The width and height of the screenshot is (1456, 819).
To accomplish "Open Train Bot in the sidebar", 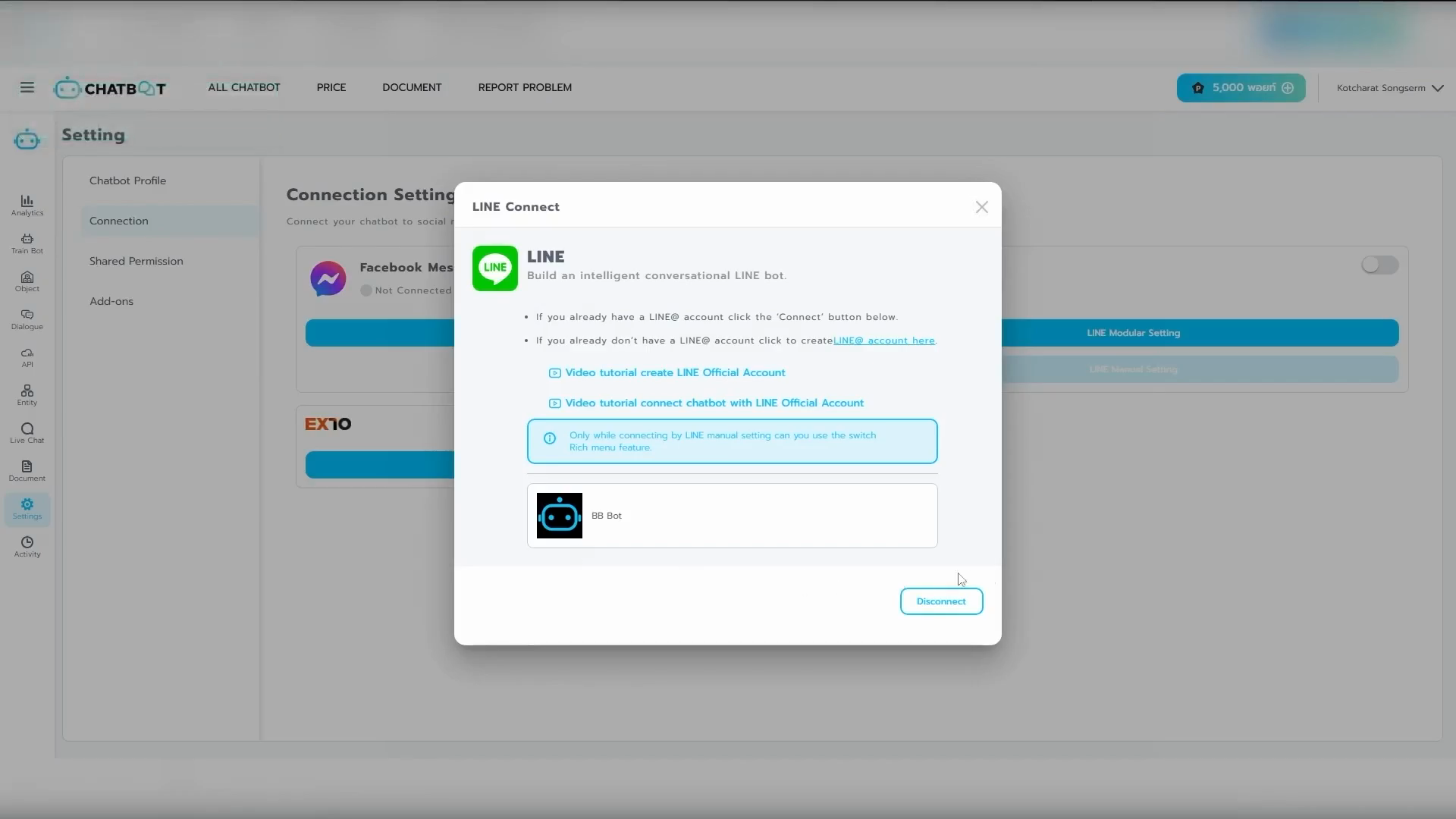I will coord(27,243).
